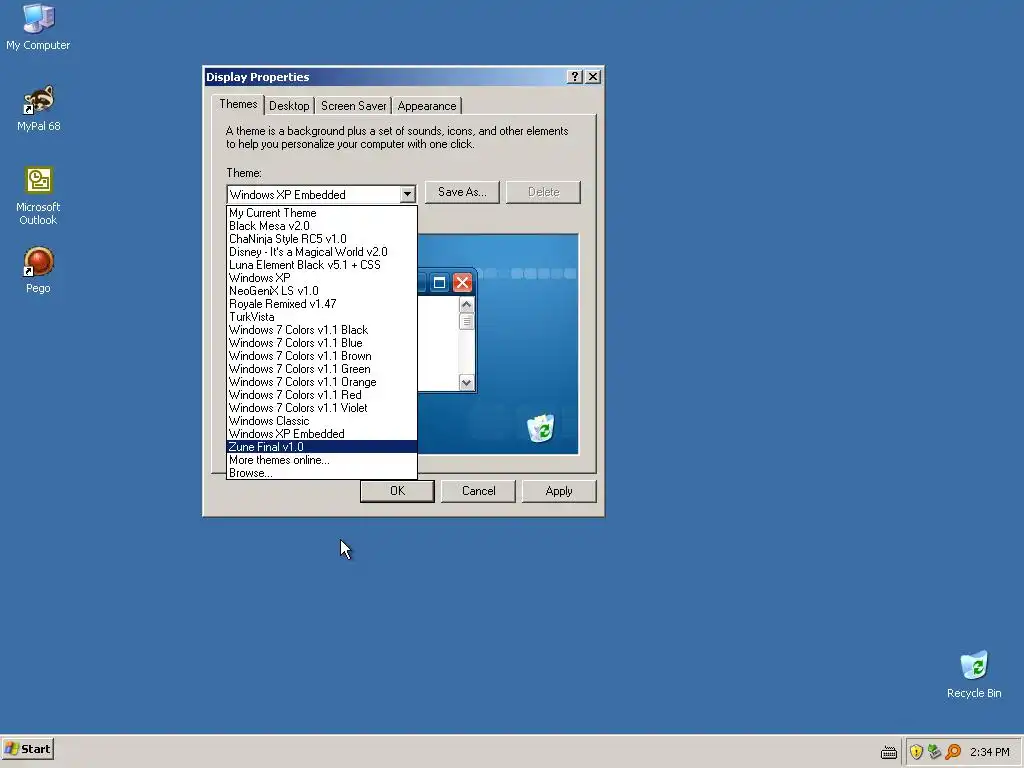Click the Apply button
Screen dimensions: 1024x768
click(x=558, y=491)
